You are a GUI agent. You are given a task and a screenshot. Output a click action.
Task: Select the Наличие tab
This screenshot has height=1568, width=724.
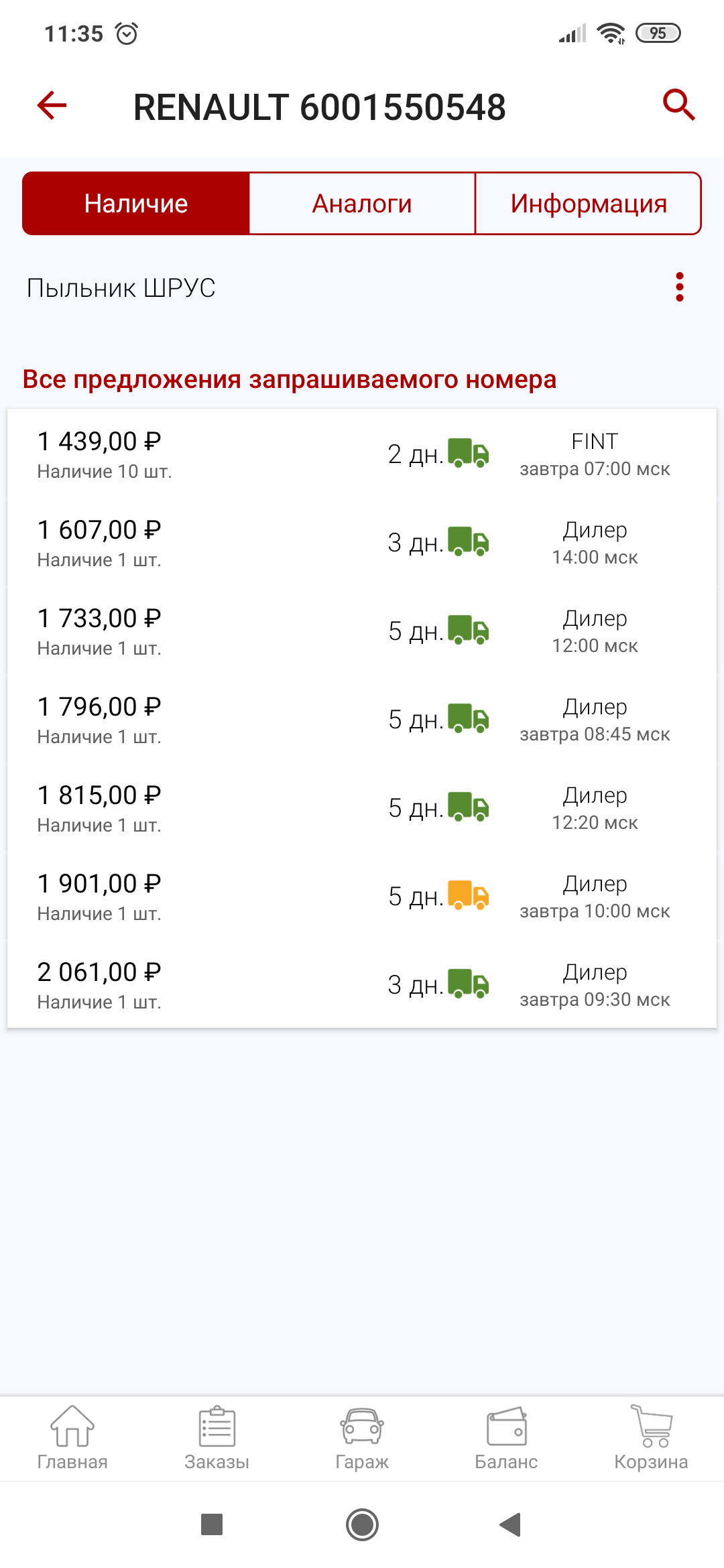(136, 204)
